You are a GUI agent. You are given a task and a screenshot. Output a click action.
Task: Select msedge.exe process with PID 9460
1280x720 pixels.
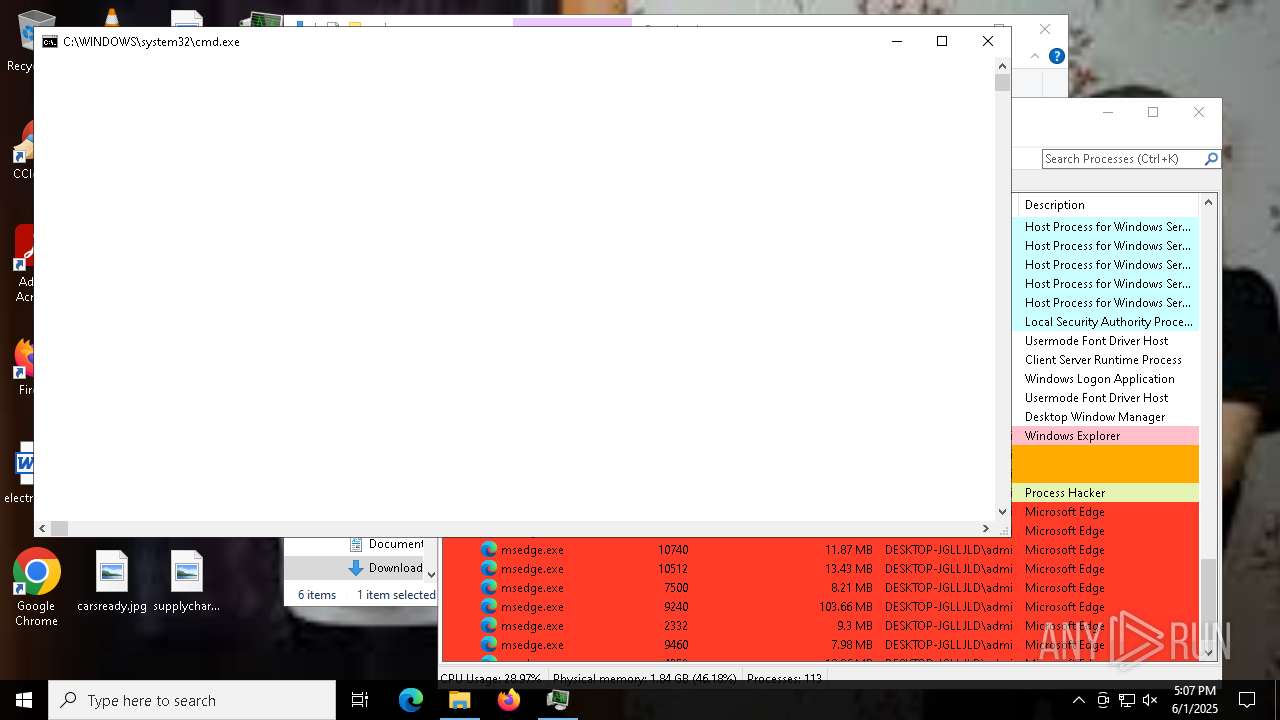pos(820,645)
